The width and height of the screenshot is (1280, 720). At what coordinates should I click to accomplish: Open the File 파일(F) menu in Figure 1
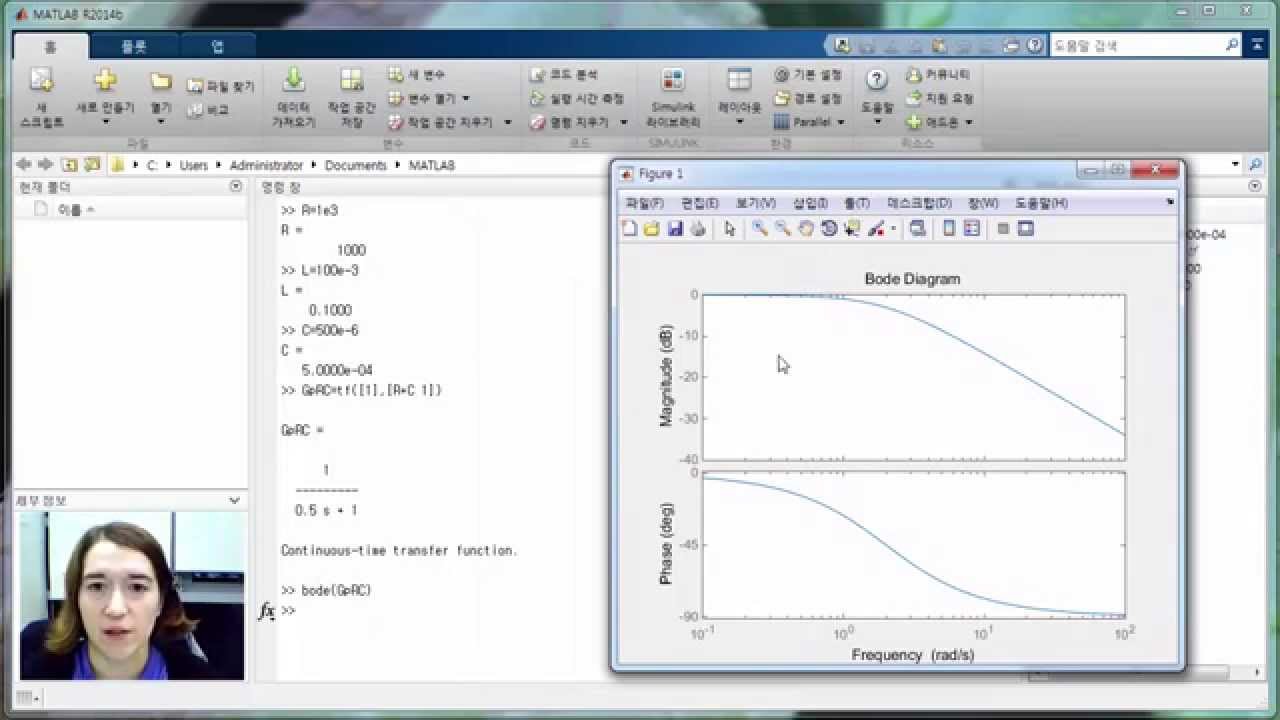pyautogui.click(x=645, y=203)
